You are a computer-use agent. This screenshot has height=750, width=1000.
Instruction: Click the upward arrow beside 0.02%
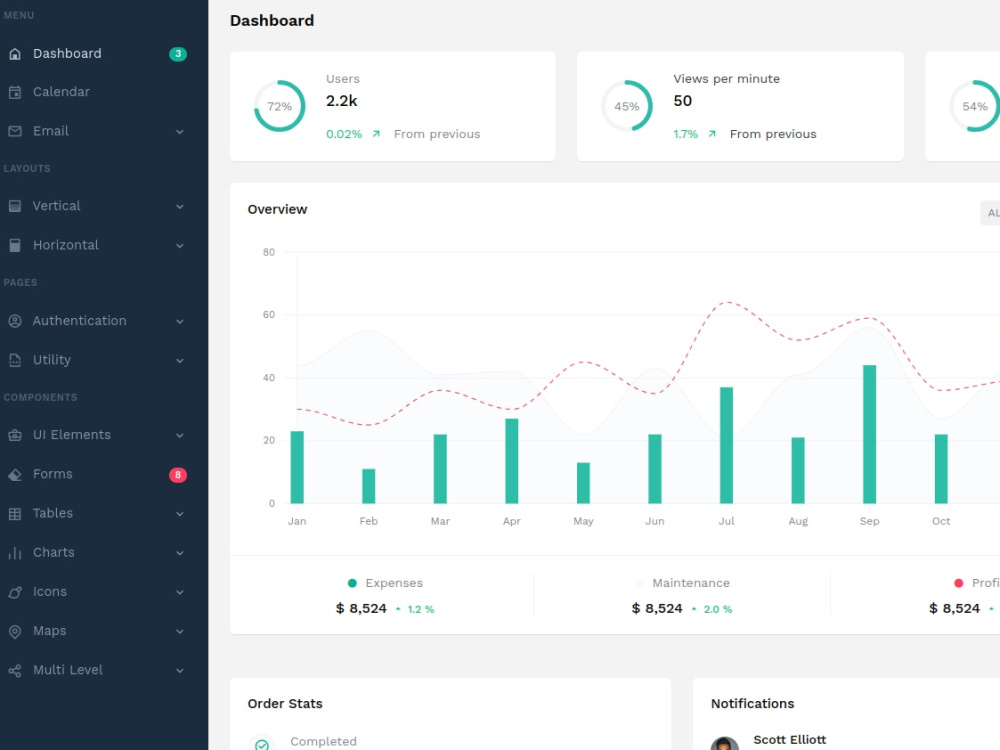pos(376,134)
